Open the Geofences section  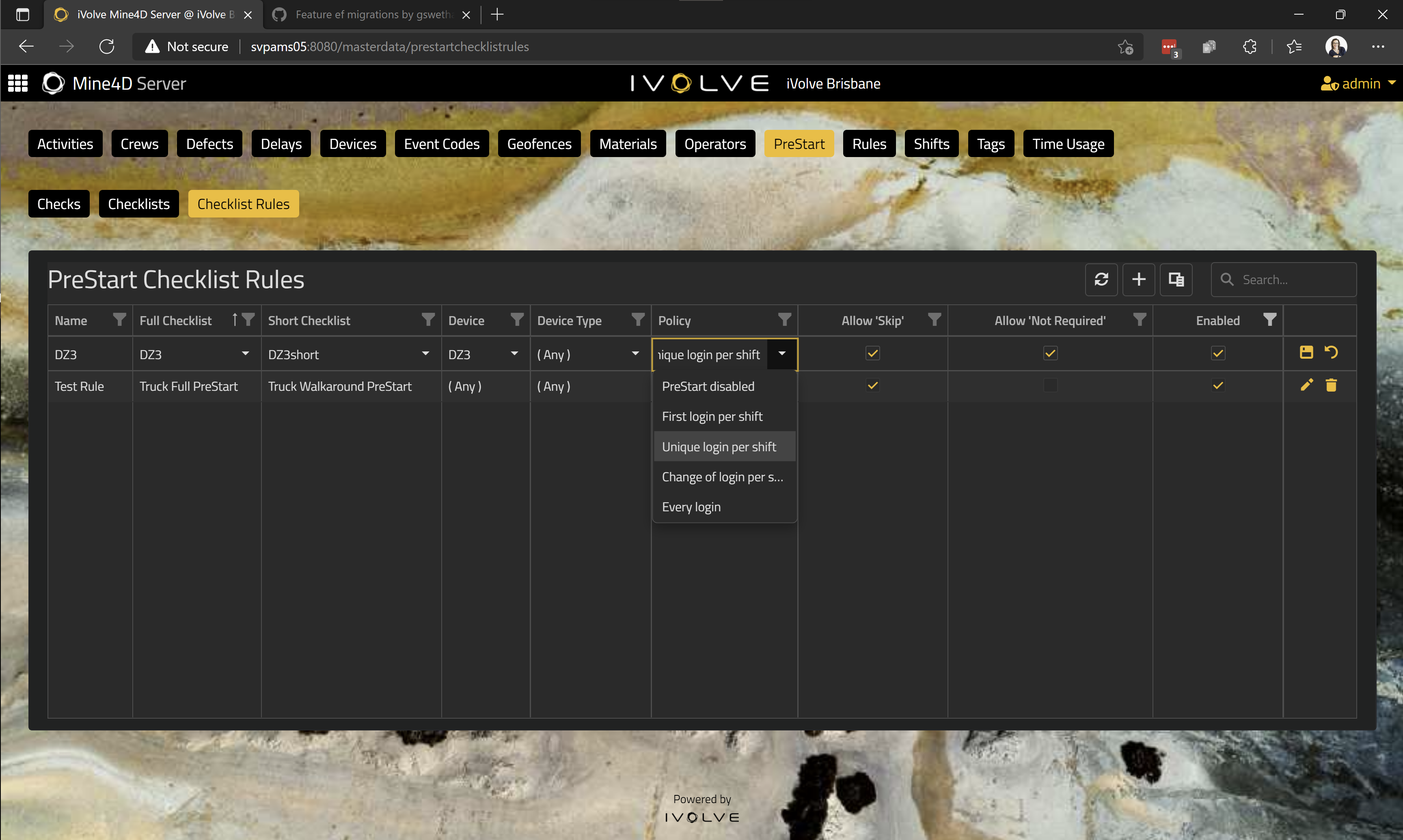pyautogui.click(x=539, y=144)
